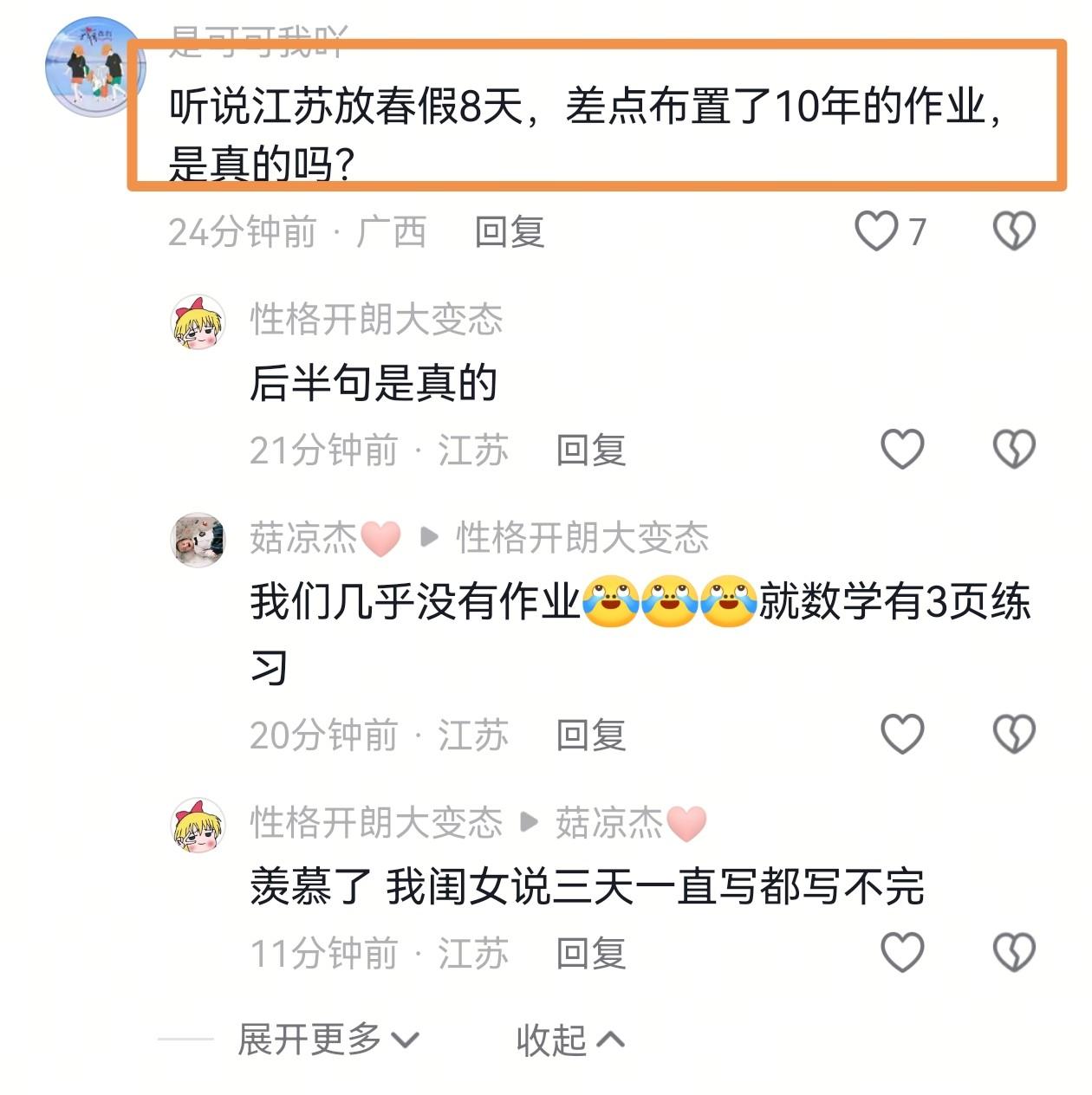The width and height of the screenshot is (1092, 1095).
Task: Click 回复 under the 24分钟前 comment
Action: point(510,232)
